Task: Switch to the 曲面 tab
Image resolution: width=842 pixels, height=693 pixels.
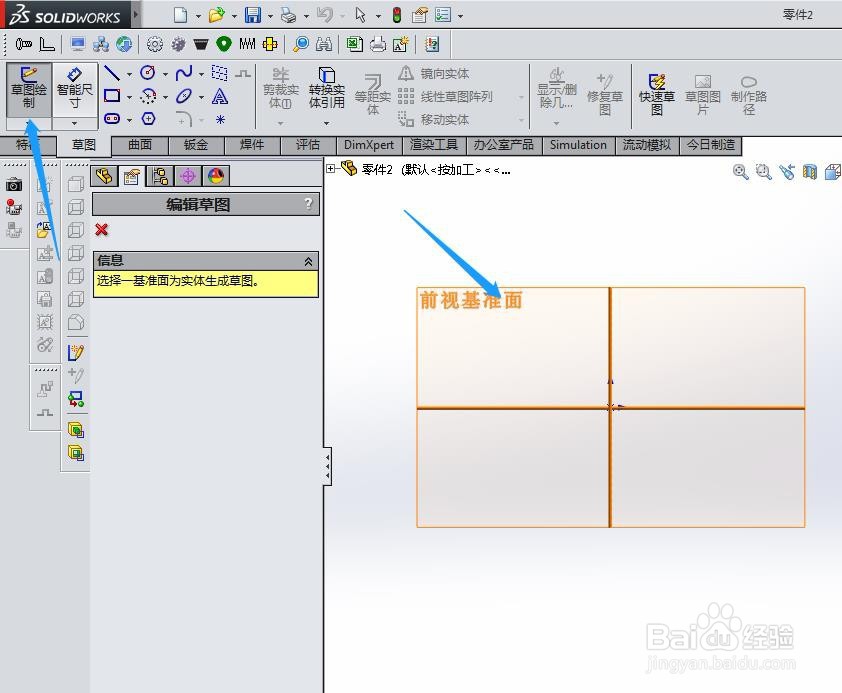Action: (x=140, y=144)
